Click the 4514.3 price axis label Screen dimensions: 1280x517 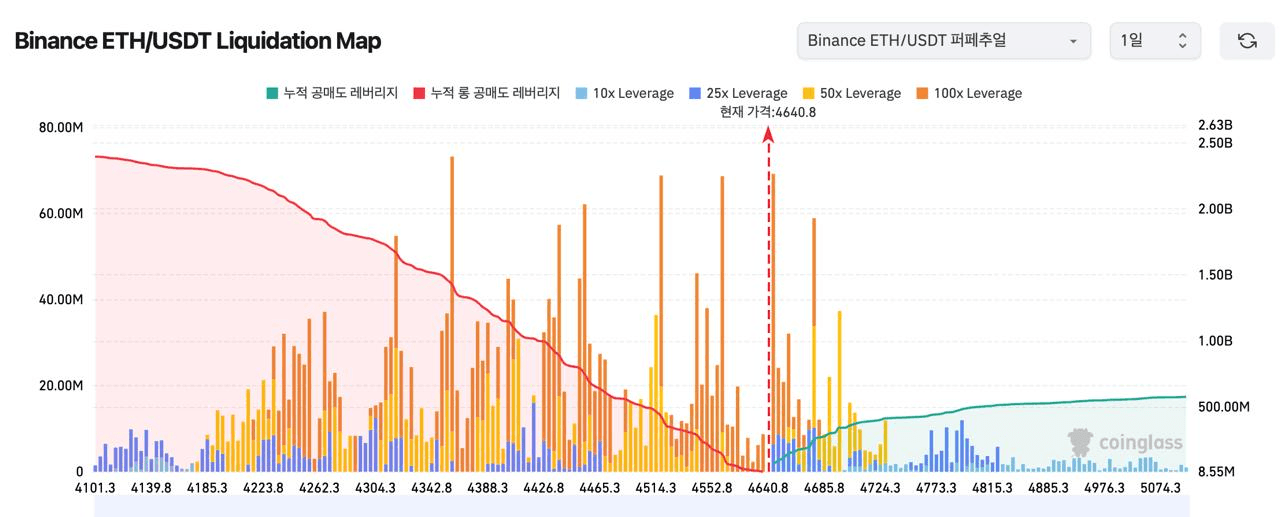(656, 488)
